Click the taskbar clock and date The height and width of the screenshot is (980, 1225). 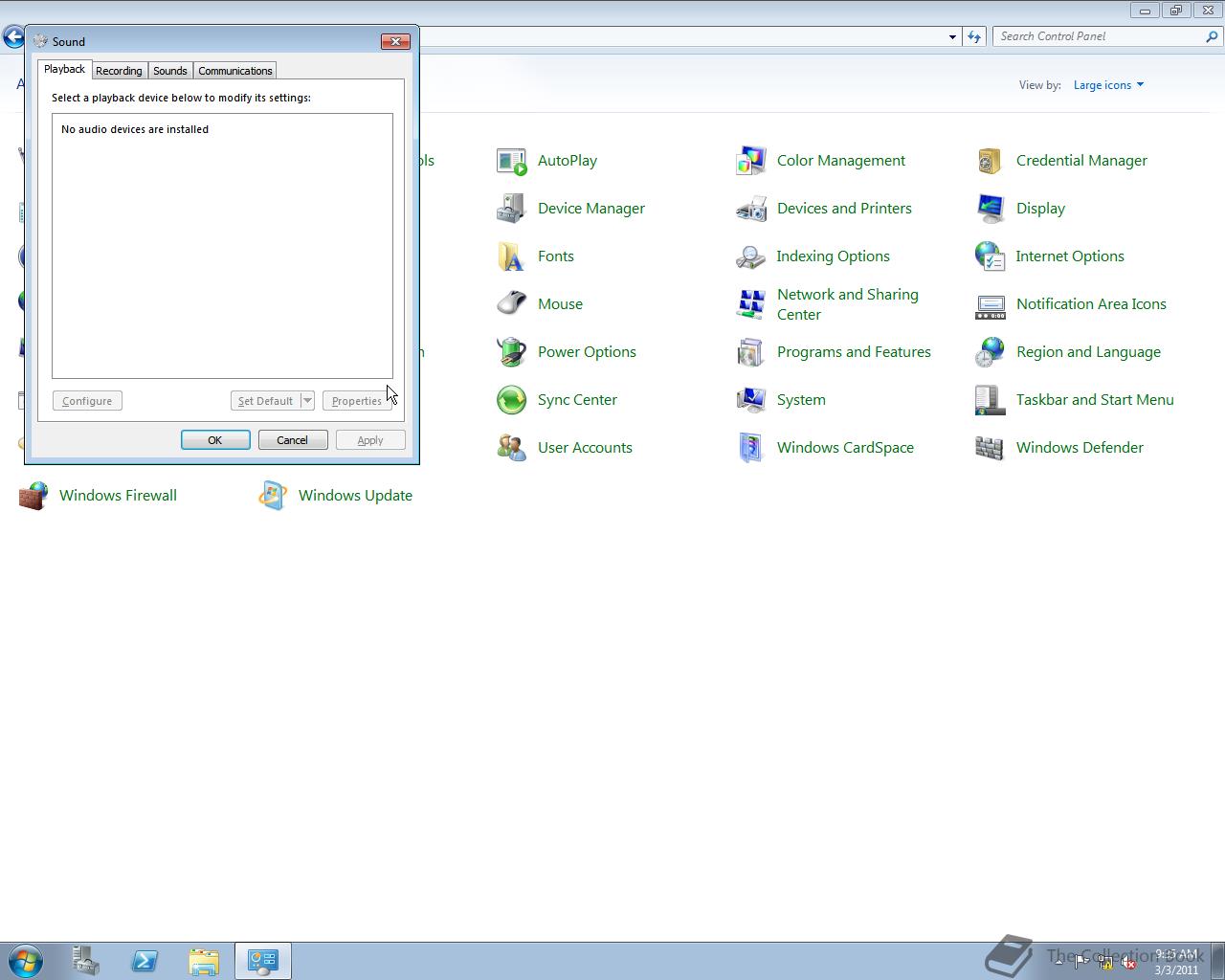click(1177, 962)
